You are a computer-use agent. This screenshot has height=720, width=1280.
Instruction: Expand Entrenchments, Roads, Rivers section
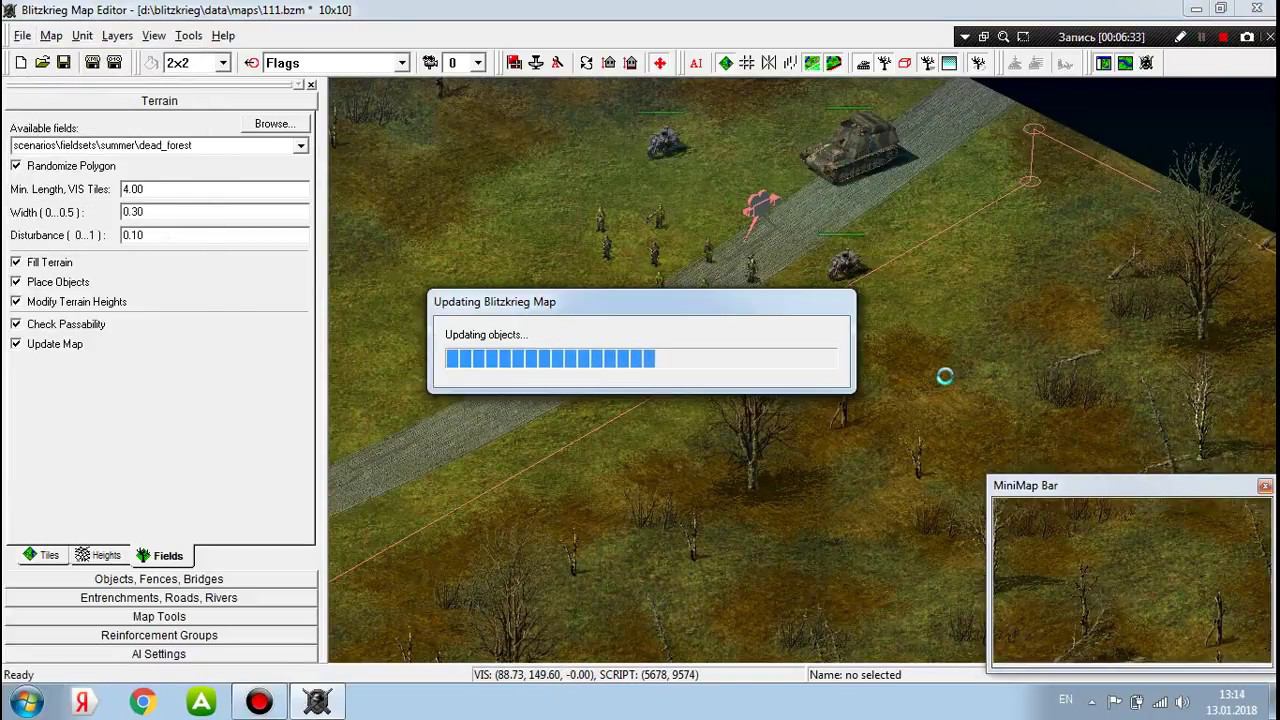(159, 598)
